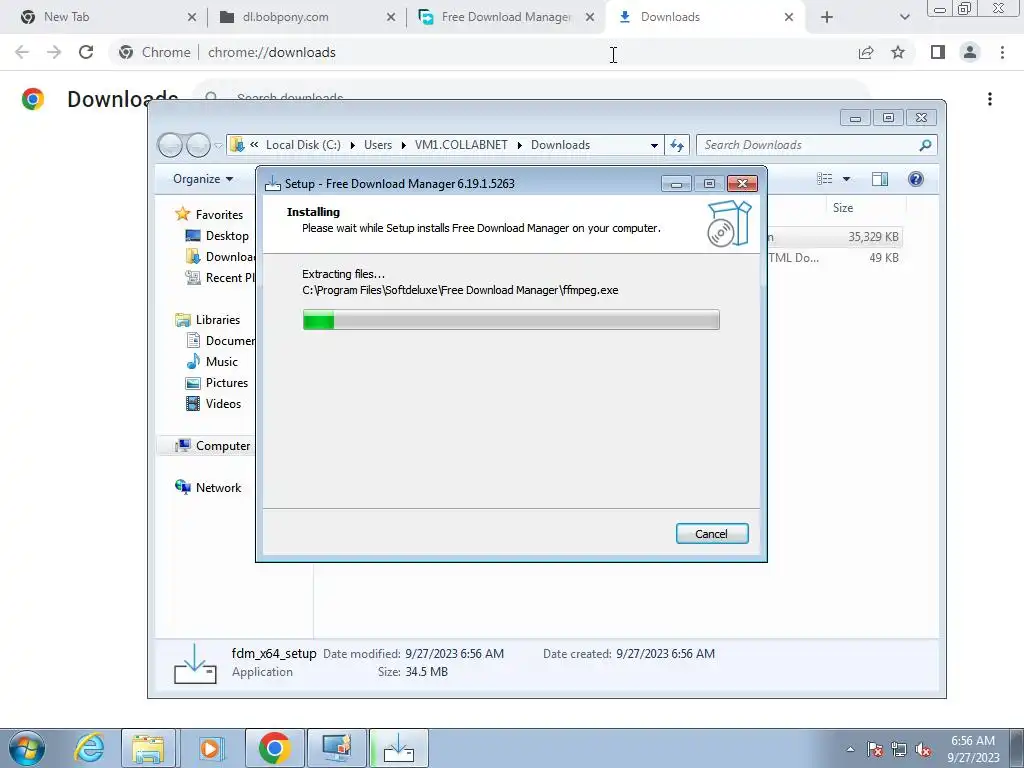Open Explorer view options dropdown arrow
This screenshot has width=1024, height=768.
point(846,179)
